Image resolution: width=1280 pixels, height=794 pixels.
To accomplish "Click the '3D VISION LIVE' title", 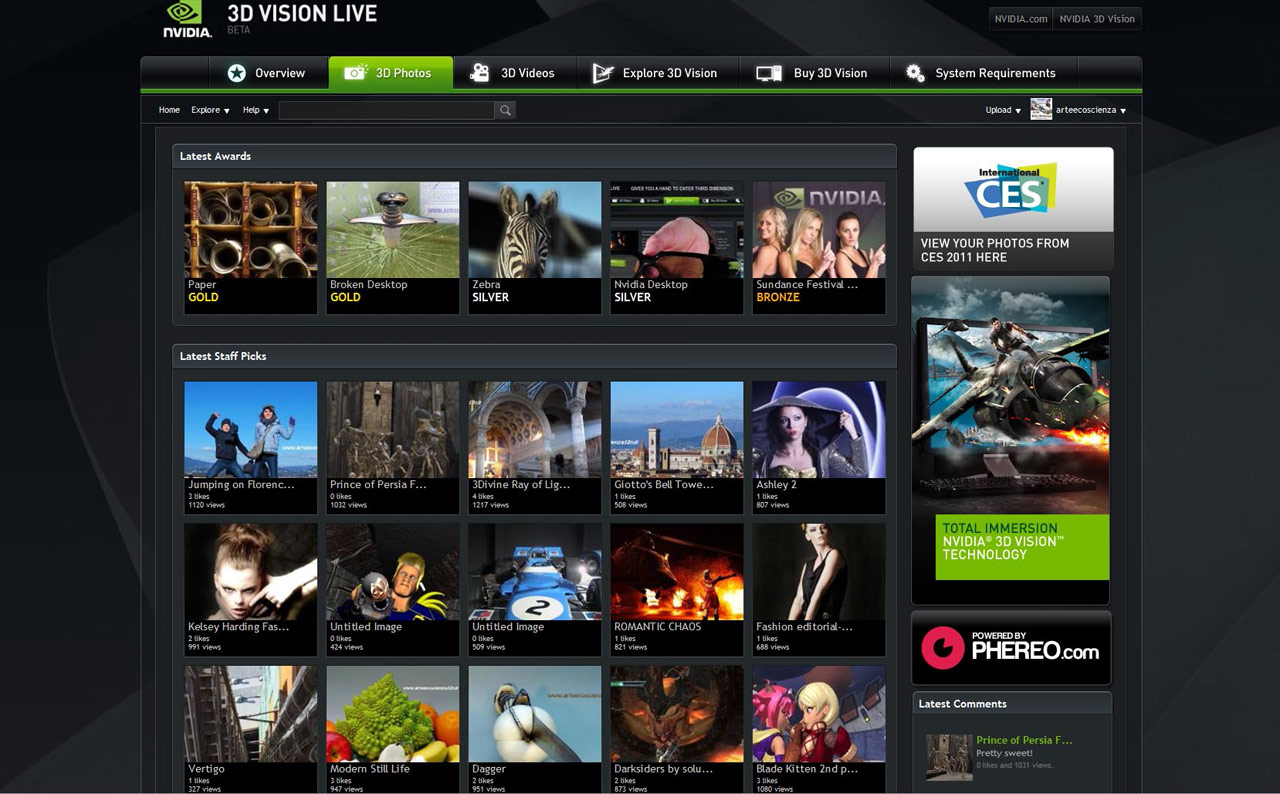I will (302, 14).
